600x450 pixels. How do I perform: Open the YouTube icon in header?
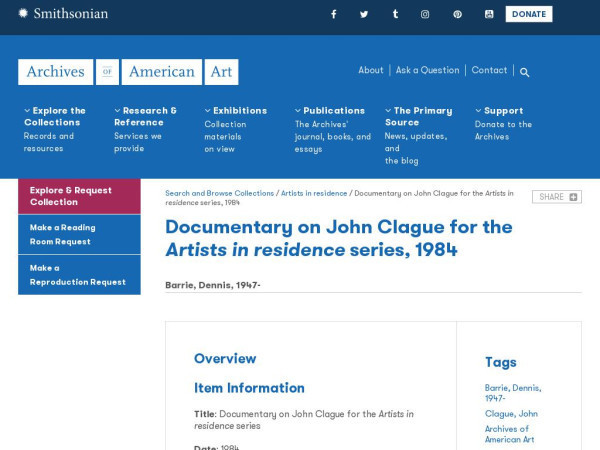pyautogui.click(x=489, y=15)
